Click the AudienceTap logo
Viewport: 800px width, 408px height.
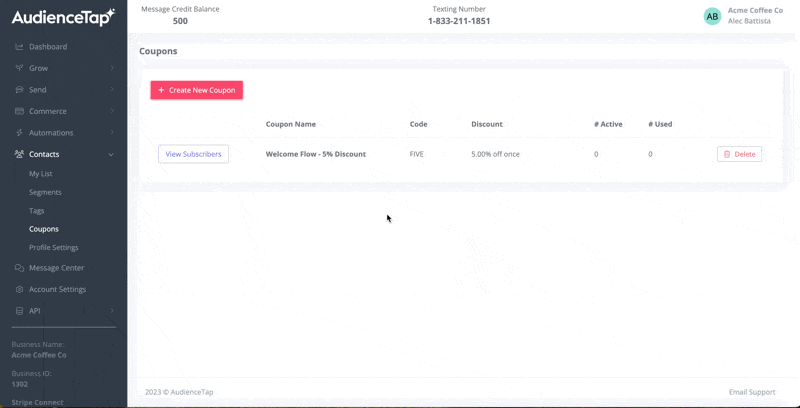pyautogui.click(x=63, y=17)
